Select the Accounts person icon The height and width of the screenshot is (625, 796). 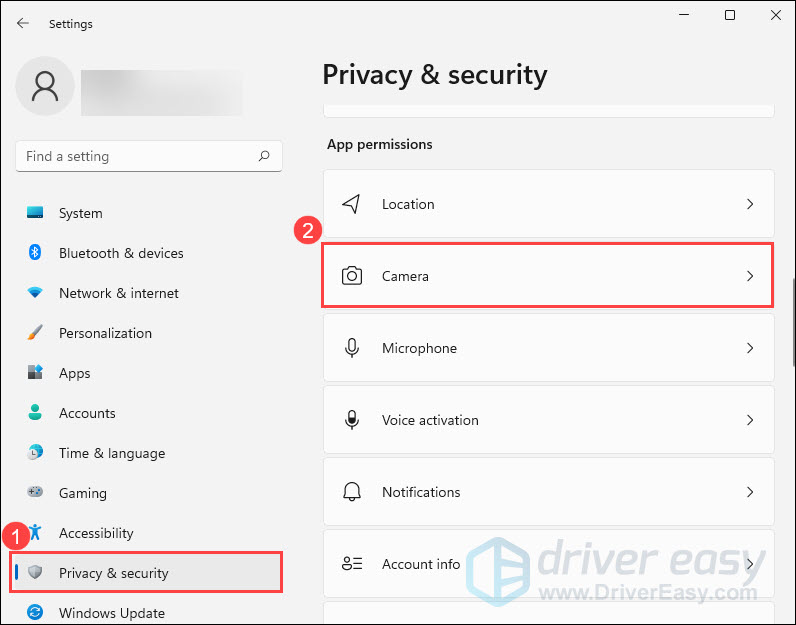coord(36,413)
